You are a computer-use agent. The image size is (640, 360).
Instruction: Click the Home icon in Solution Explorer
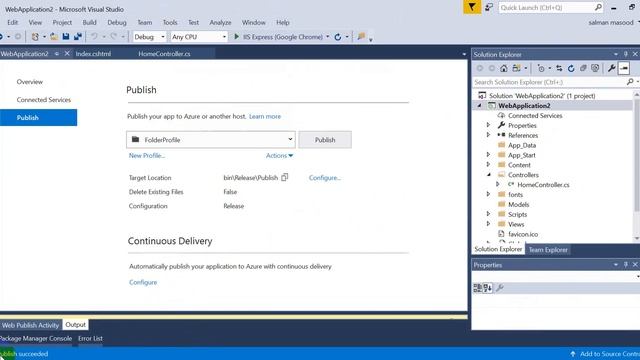pyautogui.click(x=504, y=68)
